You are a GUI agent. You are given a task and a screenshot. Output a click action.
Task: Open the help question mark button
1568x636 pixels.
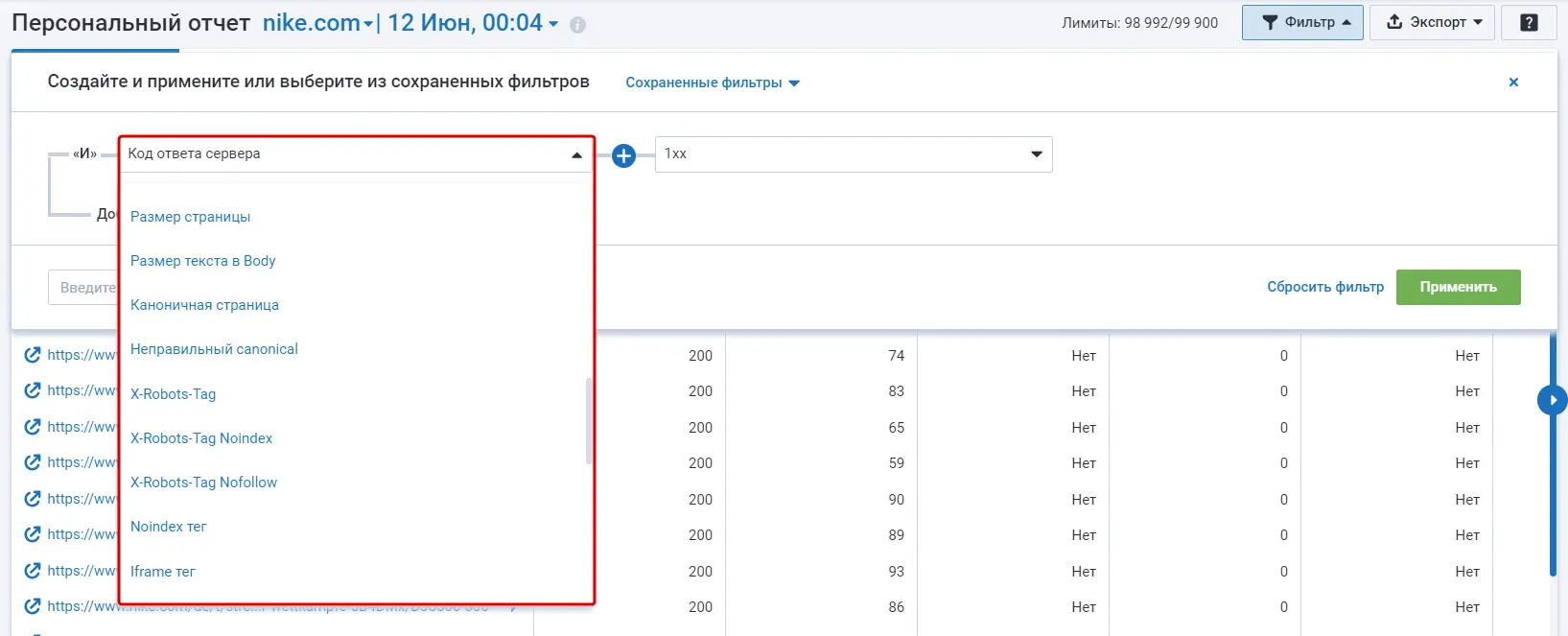pos(1529,22)
